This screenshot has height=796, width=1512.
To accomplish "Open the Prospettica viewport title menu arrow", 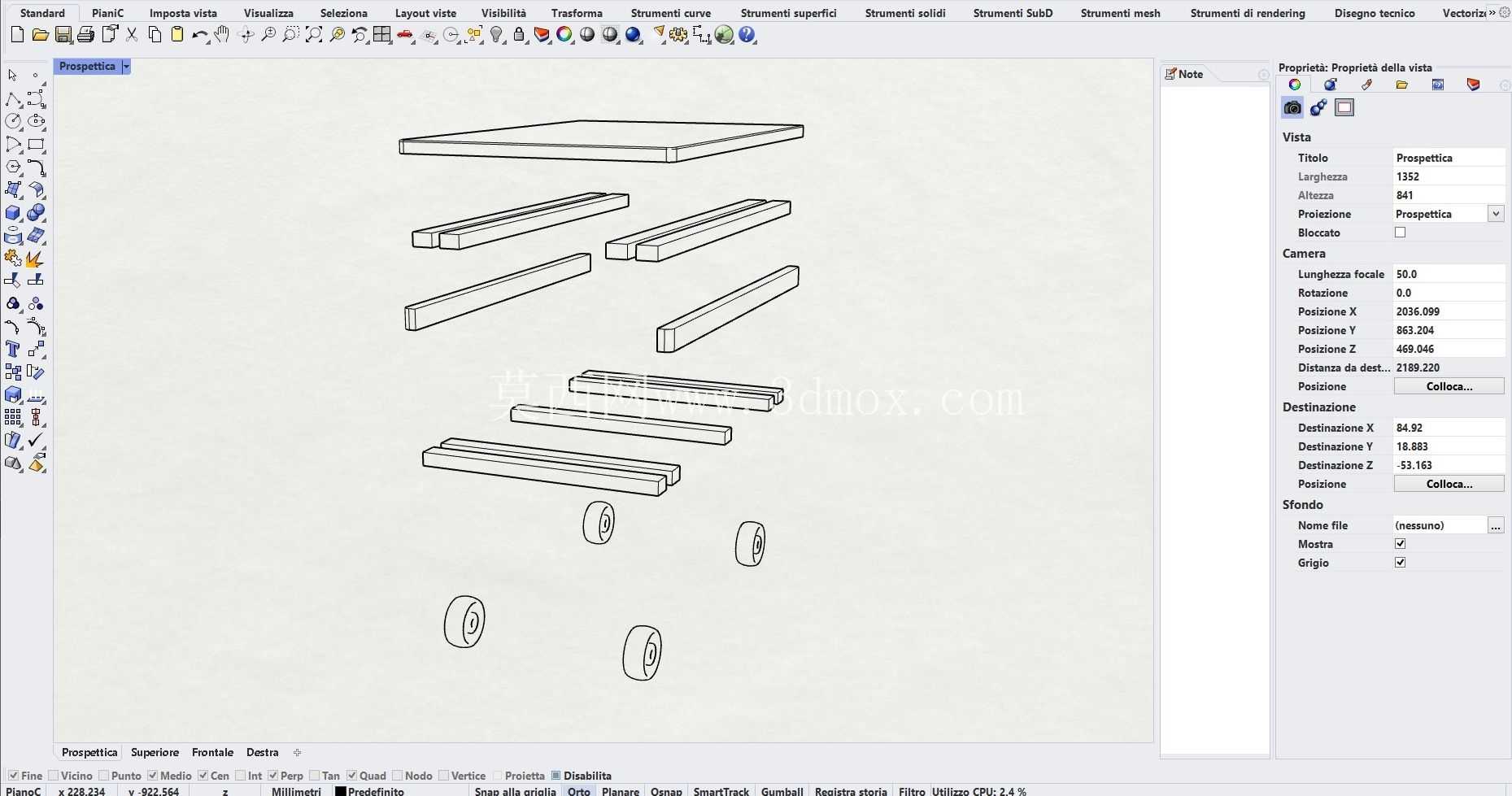I will [x=126, y=67].
